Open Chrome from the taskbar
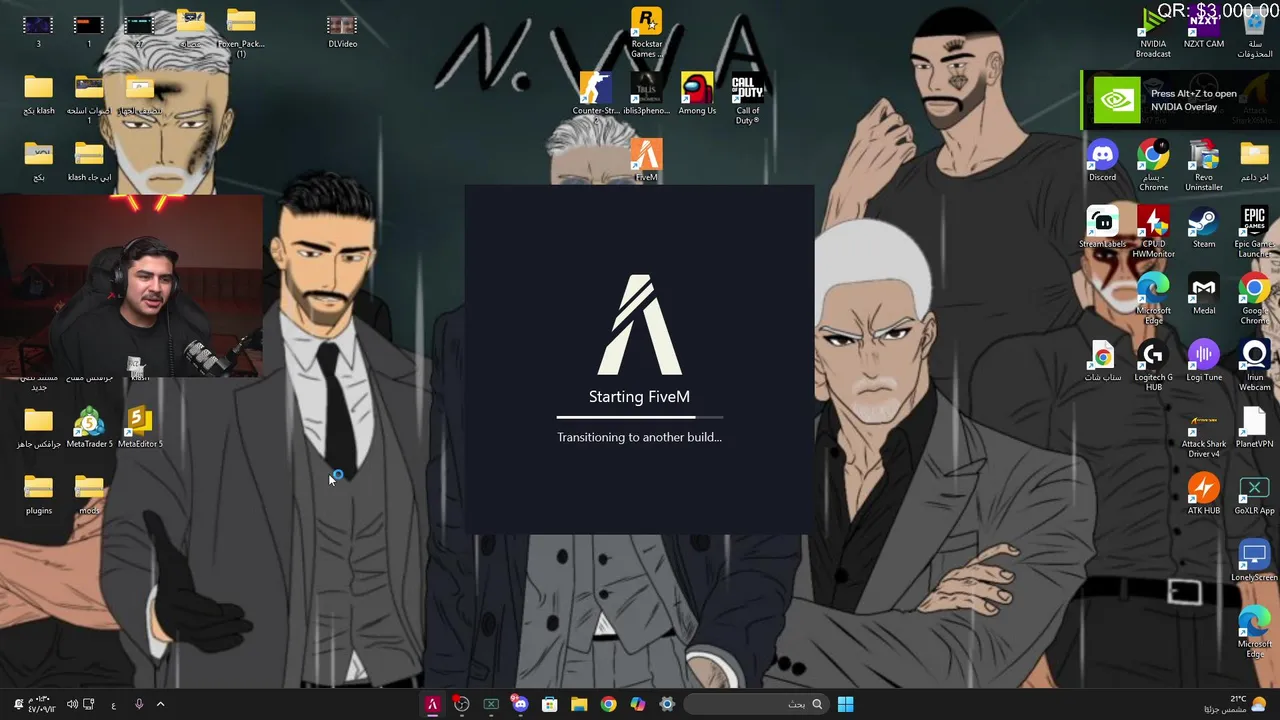 [608, 704]
